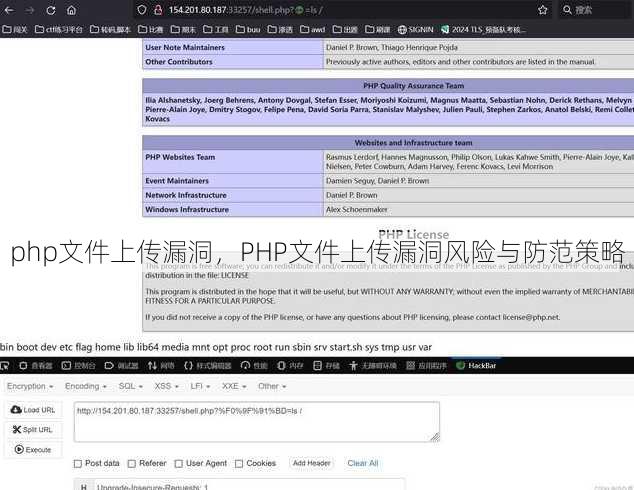Enable the Referer checkbox
Screen dimensions: 634x490
tap(132, 464)
